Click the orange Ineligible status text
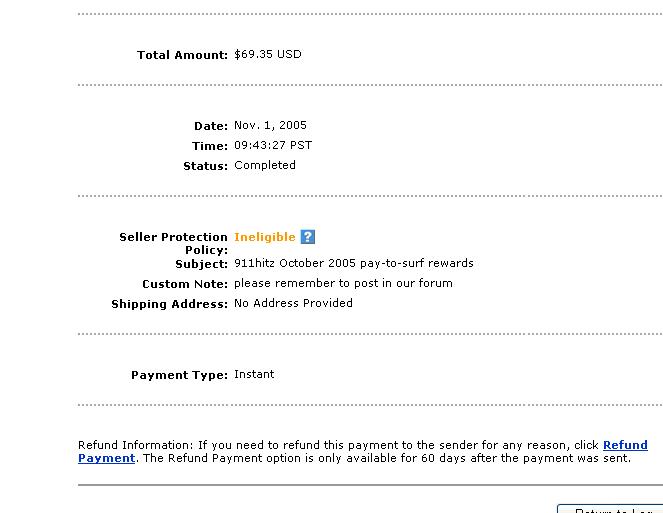 265,237
